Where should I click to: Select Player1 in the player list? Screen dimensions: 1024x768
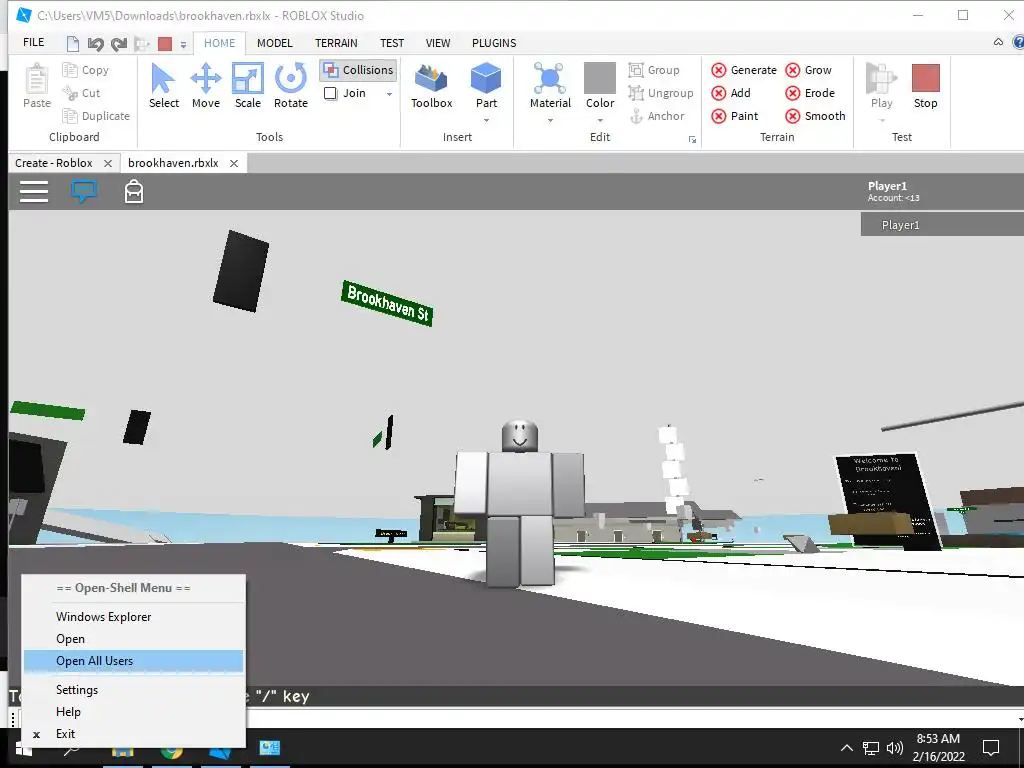pyautogui.click(x=942, y=225)
